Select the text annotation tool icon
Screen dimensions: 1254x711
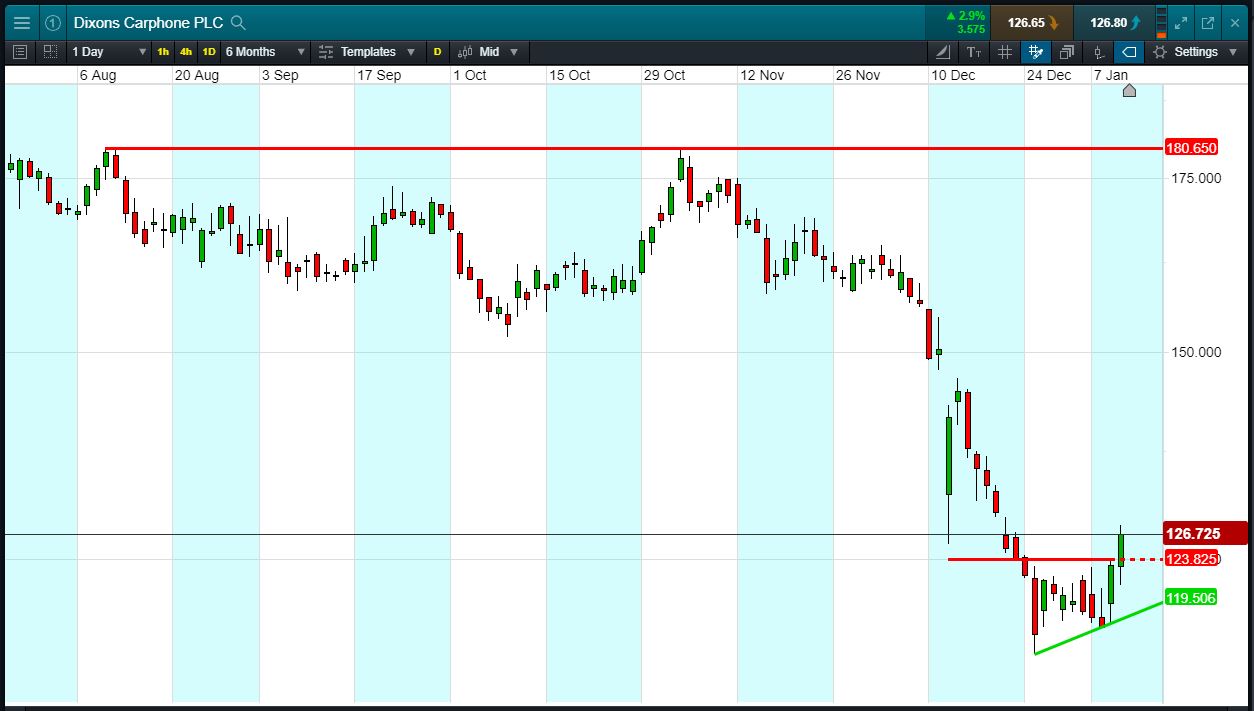pyautogui.click(x=974, y=52)
